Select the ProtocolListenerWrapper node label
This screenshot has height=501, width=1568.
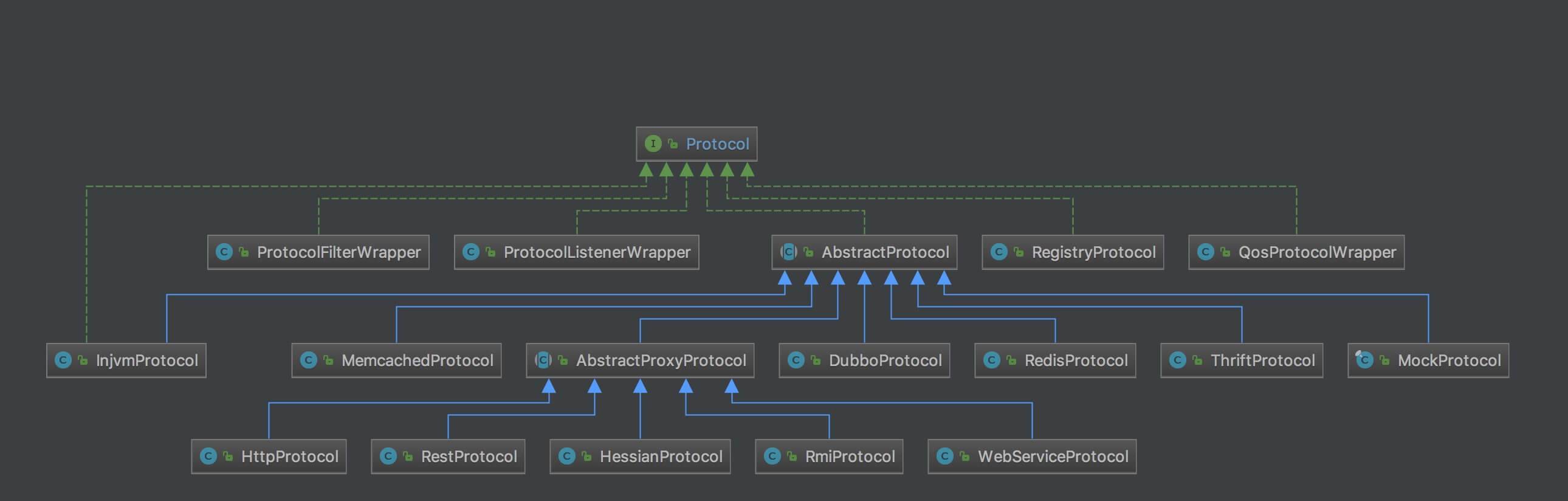[597, 252]
